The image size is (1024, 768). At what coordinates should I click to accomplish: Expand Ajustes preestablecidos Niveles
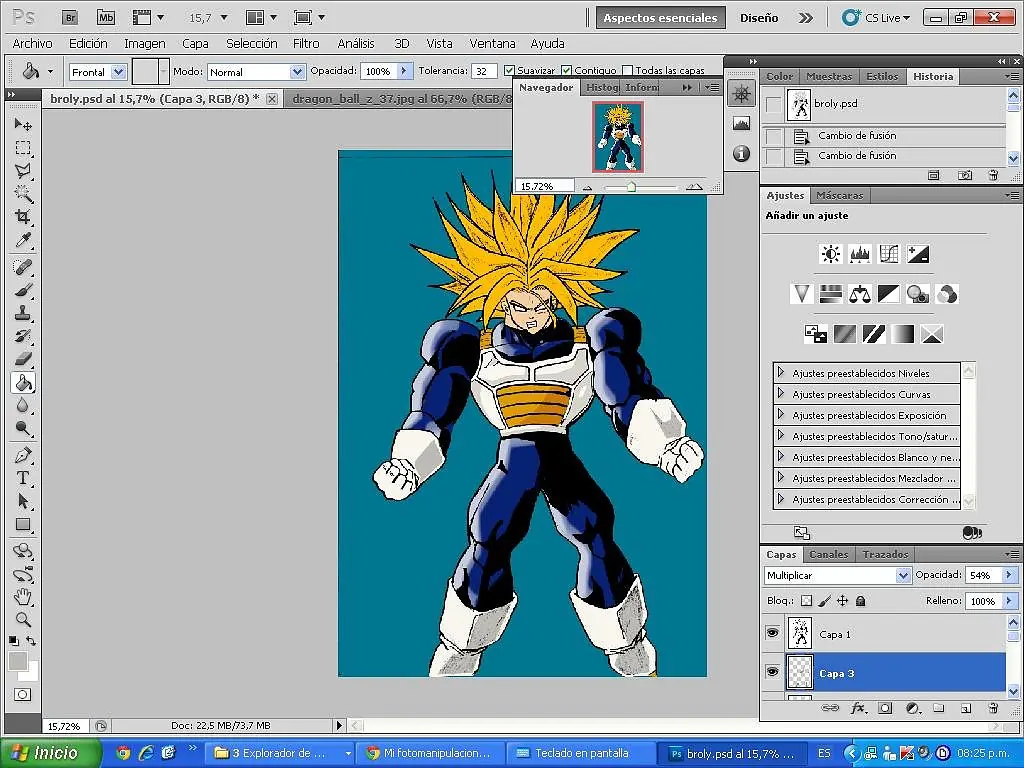[x=780, y=372]
